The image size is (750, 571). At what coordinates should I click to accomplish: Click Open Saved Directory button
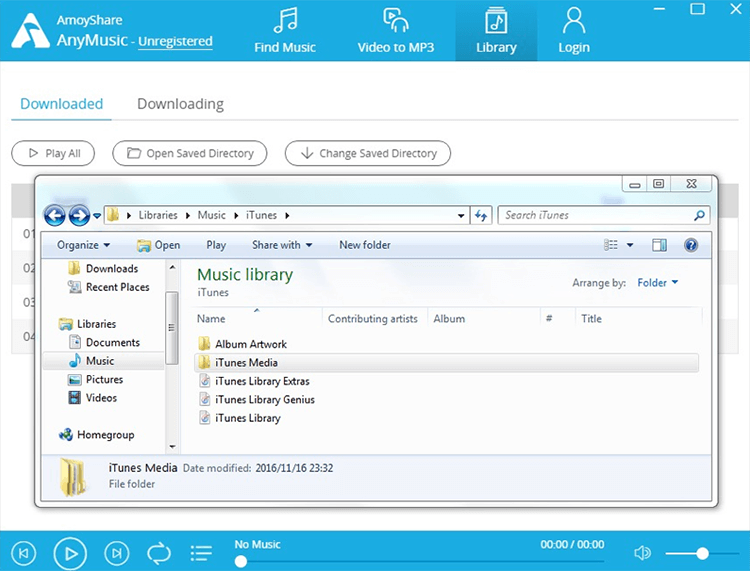pyautogui.click(x=189, y=153)
